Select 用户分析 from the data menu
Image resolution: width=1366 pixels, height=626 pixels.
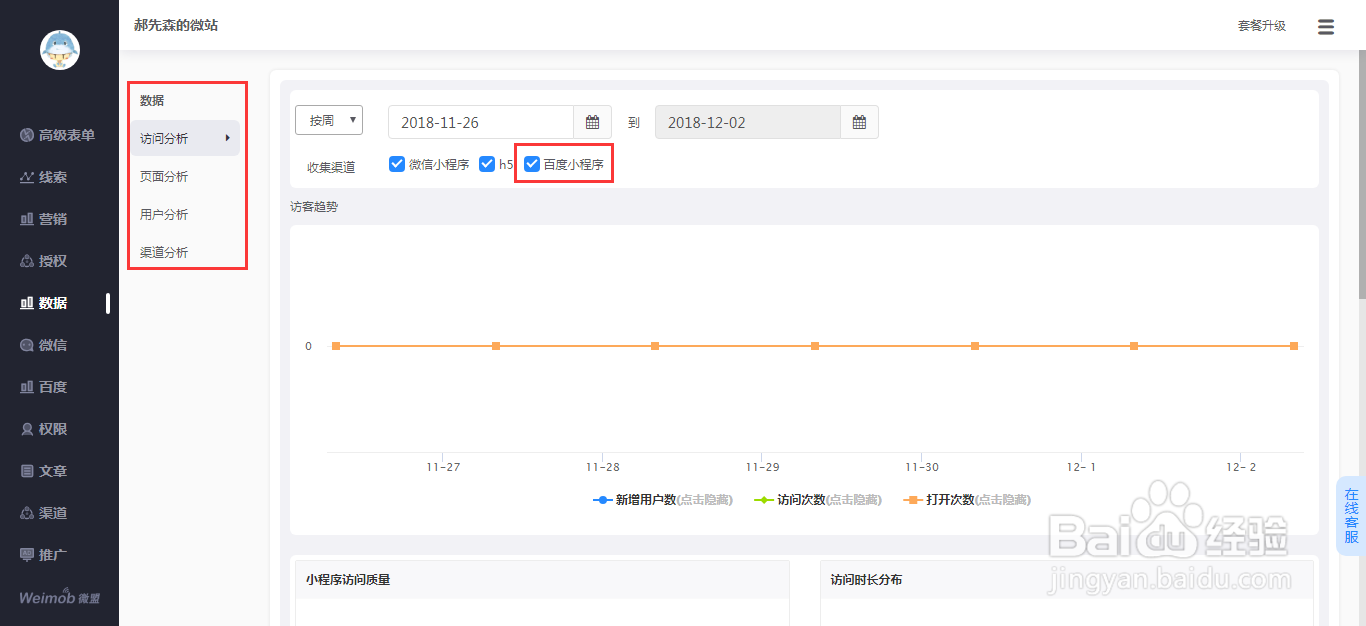[164, 214]
